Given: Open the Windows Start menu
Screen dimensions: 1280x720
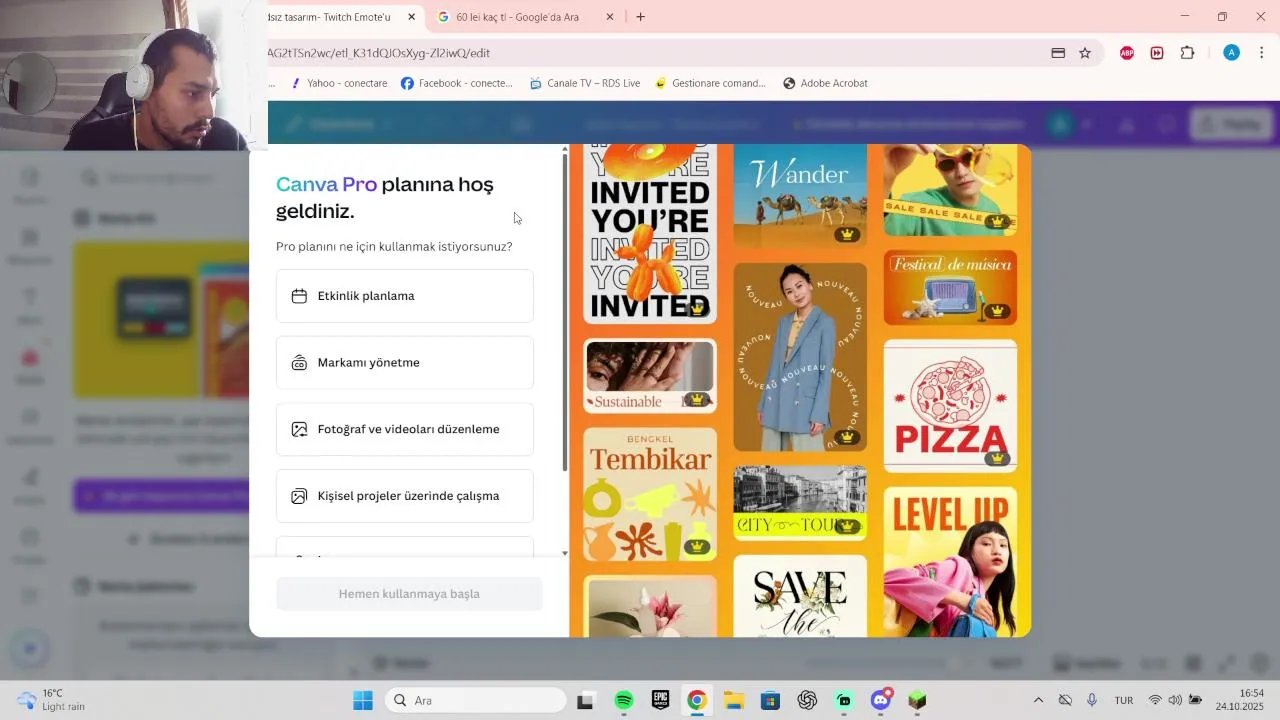Looking at the screenshot, I should point(363,700).
